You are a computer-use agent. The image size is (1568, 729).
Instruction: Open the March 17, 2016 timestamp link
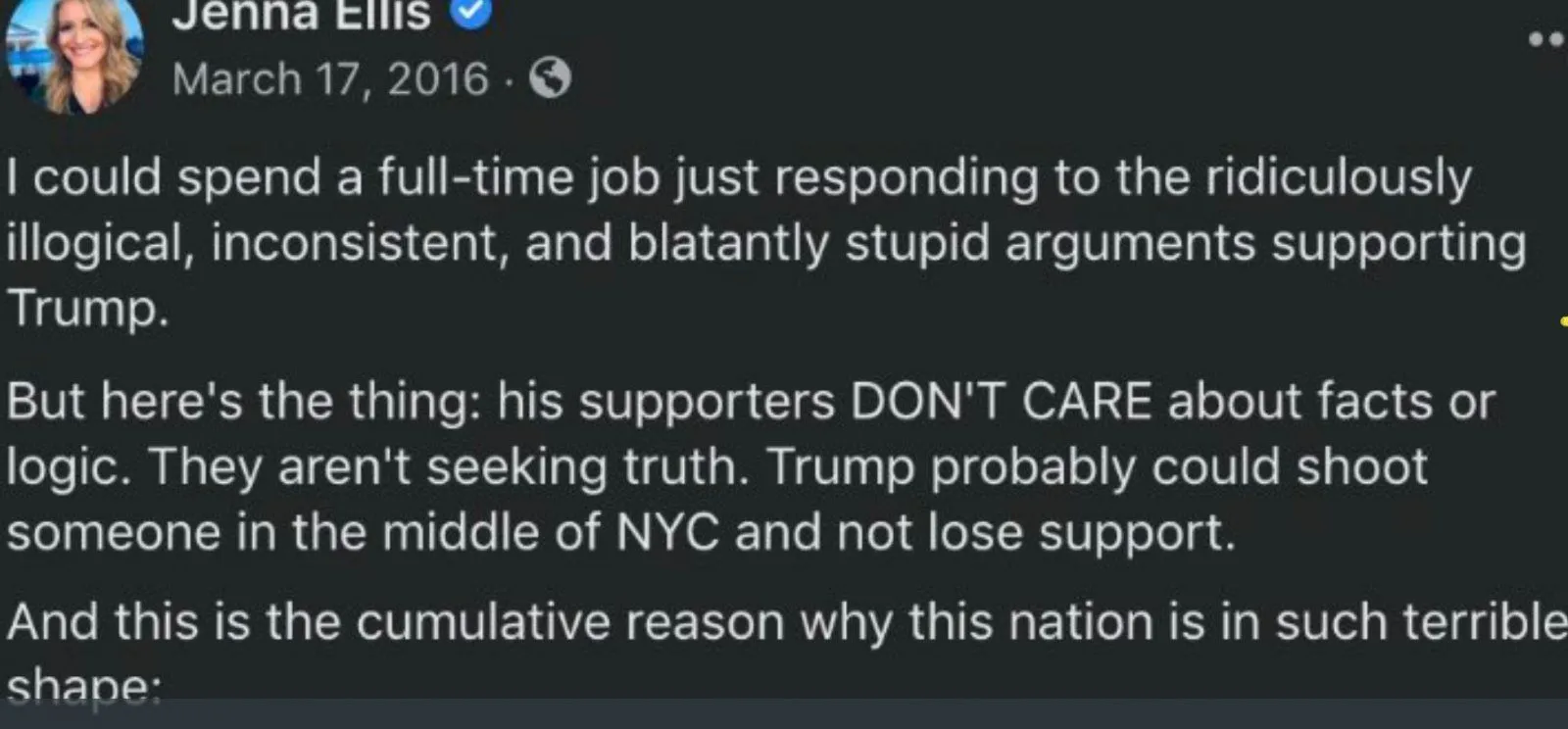330,78
